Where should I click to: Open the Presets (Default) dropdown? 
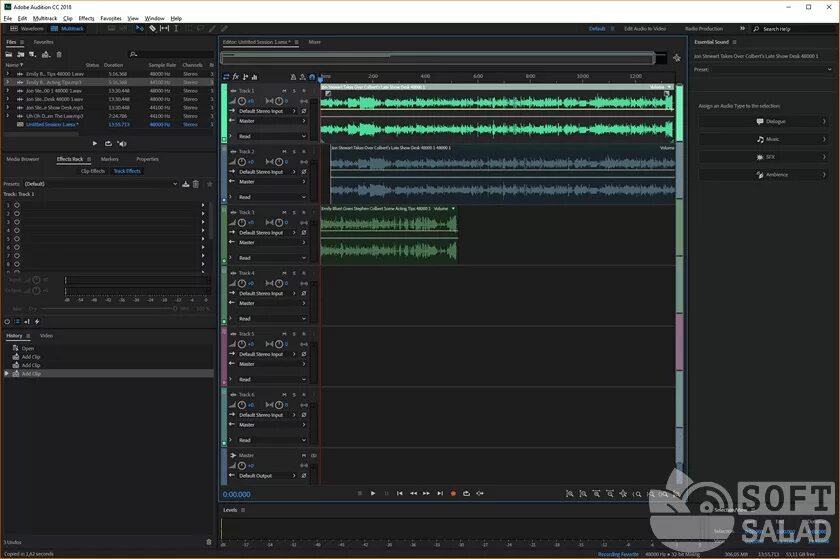click(101, 184)
